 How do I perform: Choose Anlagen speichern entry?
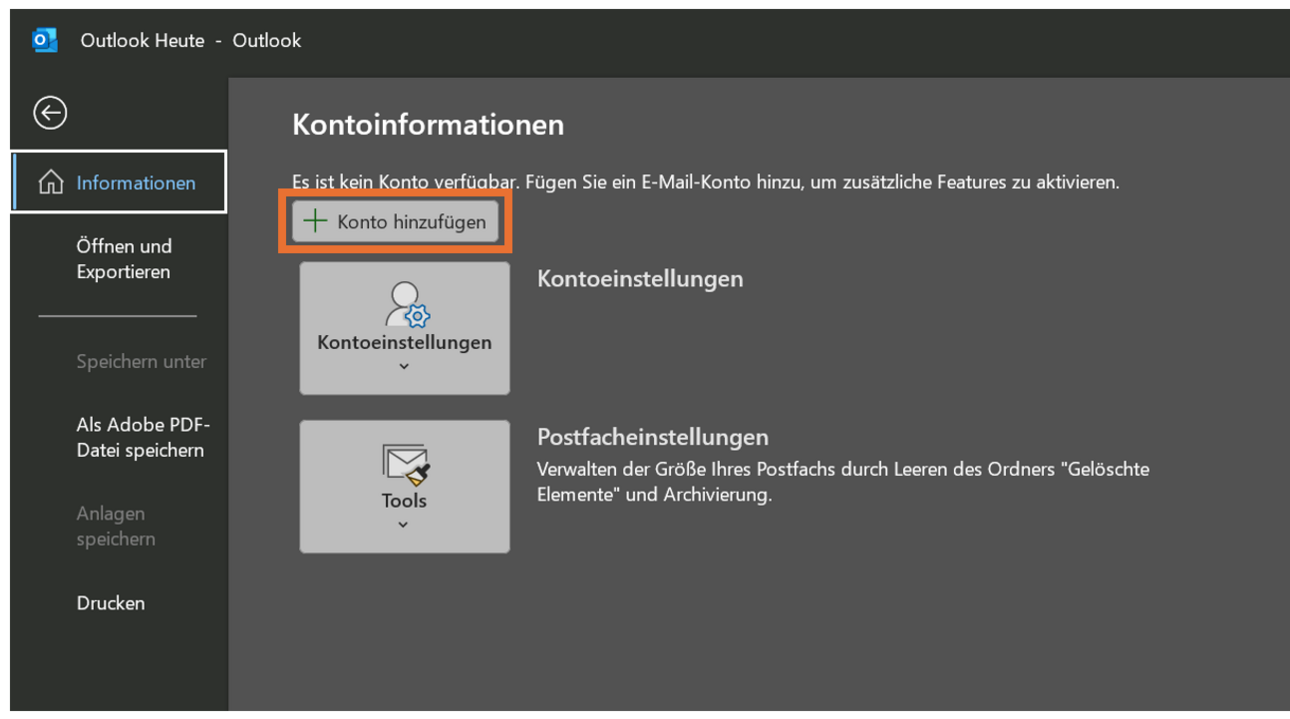(x=116, y=526)
